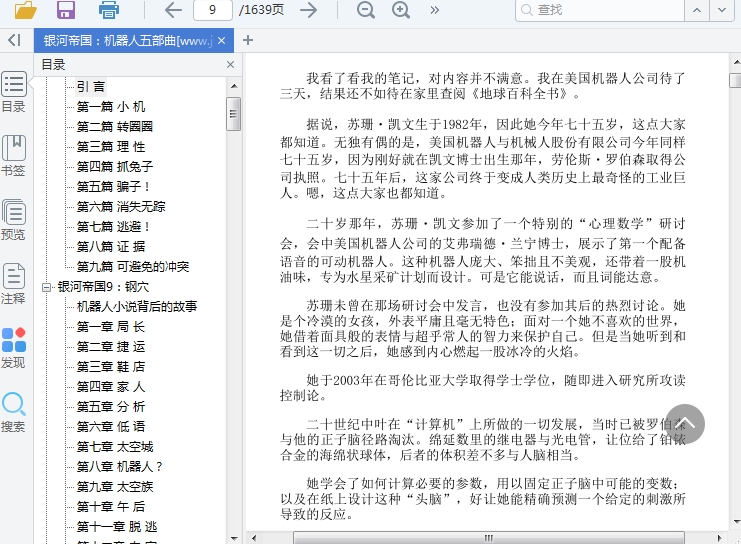Select 第十一章 脱逃 in the outline
The image size is (741, 544).
click(x=117, y=527)
